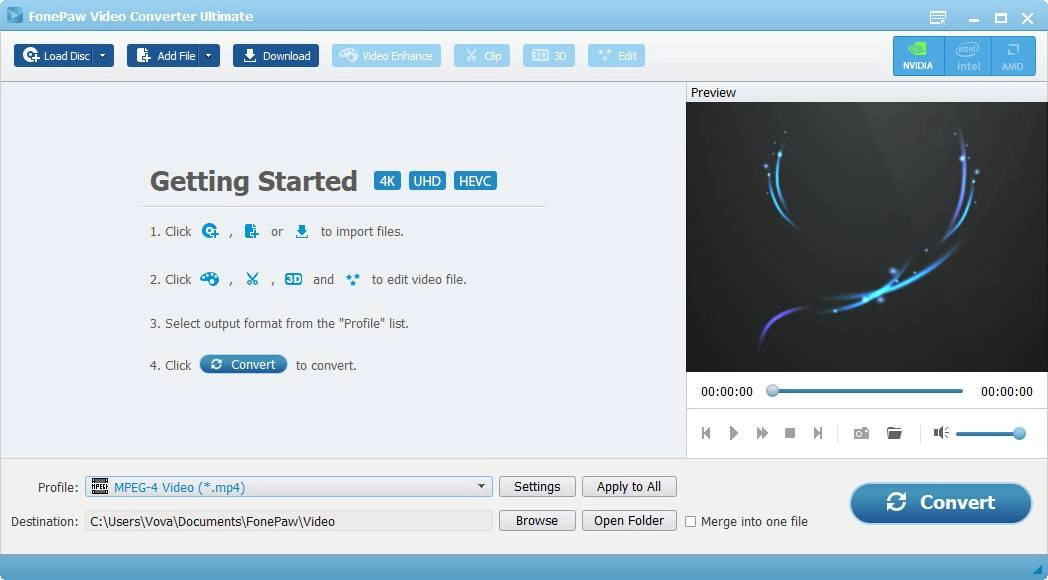This screenshot has height=580, width=1048.
Task: Fast forward the preview
Action: click(762, 433)
